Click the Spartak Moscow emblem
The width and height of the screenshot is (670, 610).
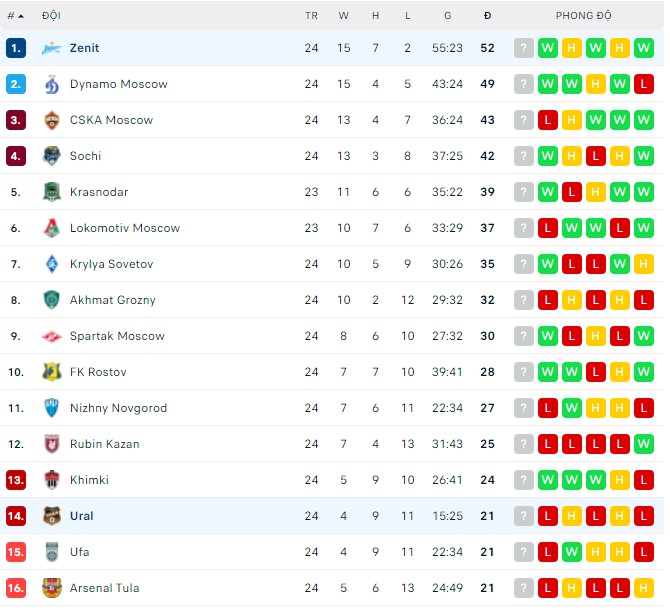52,336
